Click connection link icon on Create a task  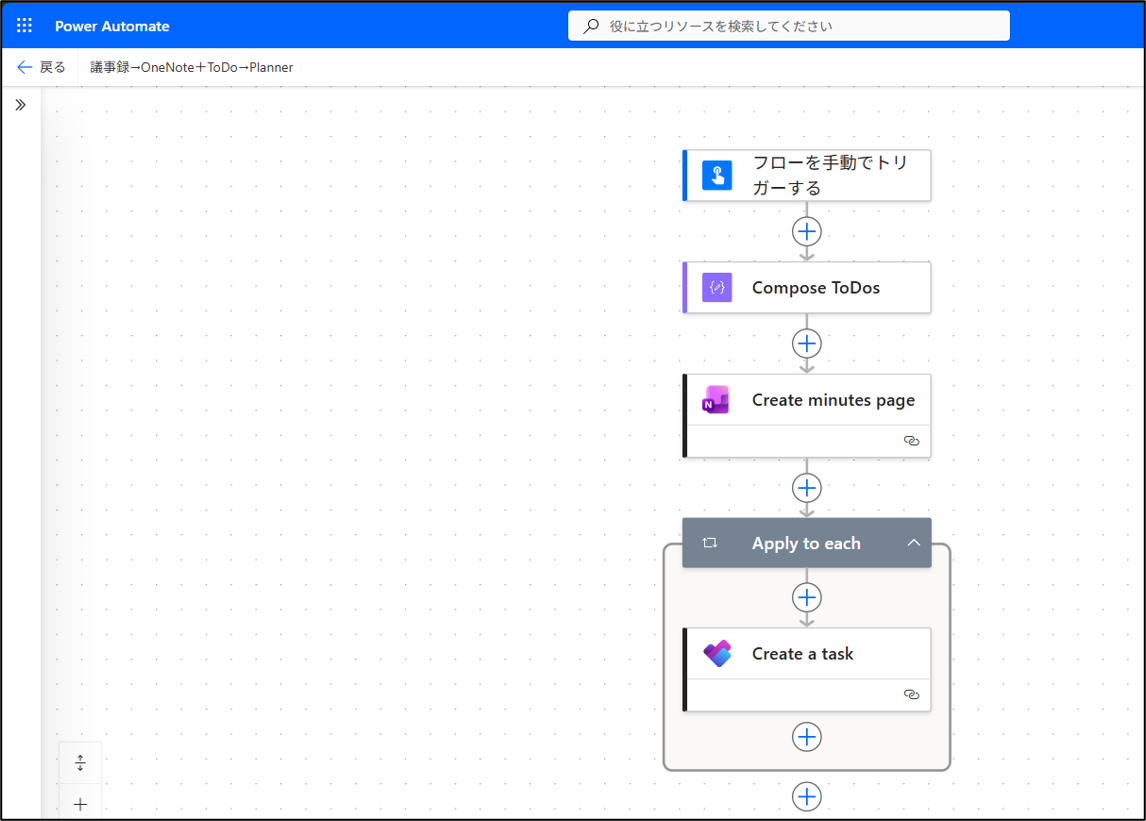click(x=911, y=695)
